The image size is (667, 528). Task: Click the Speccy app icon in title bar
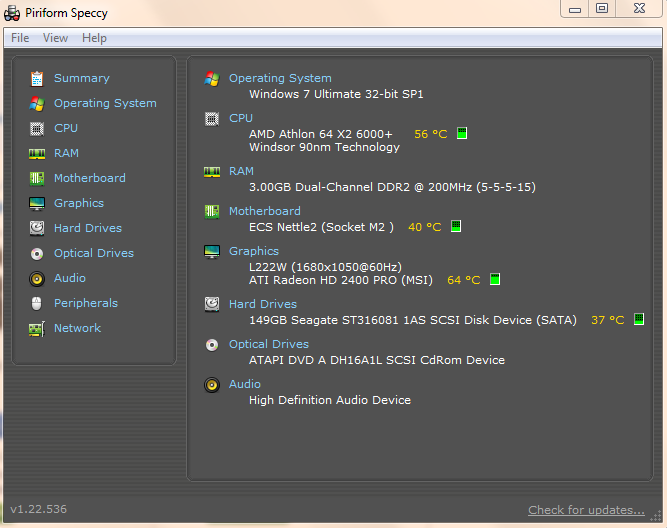(x=12, y=13)
